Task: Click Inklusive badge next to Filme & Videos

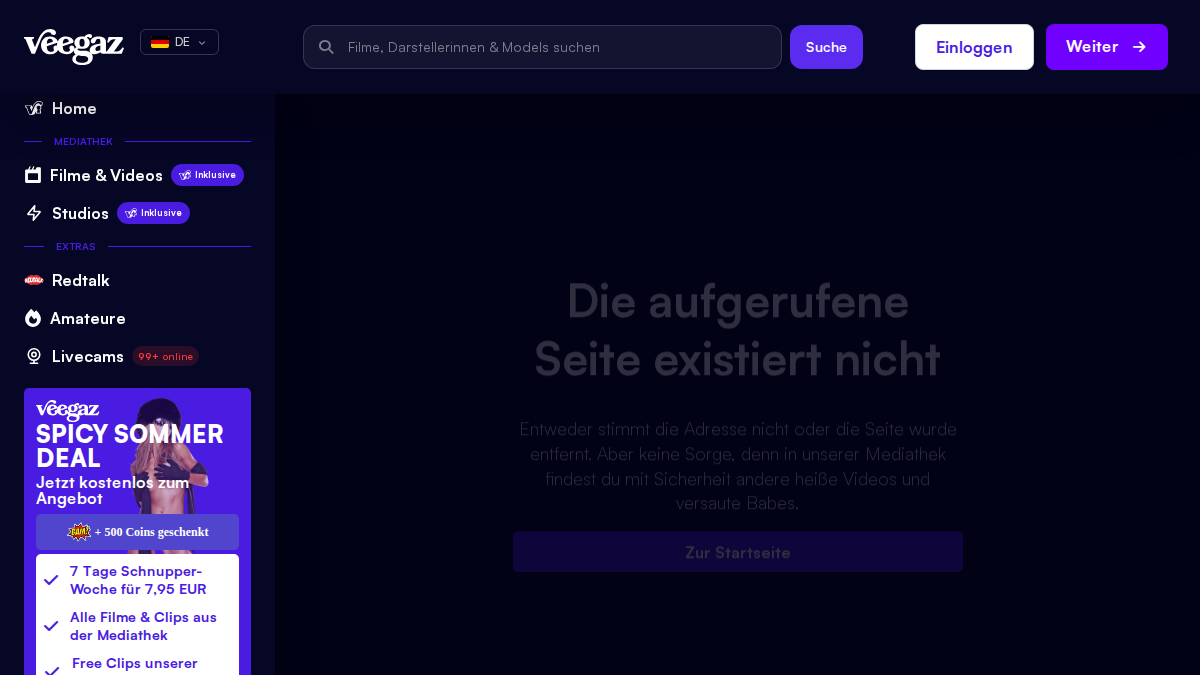Action: [207, 175]
